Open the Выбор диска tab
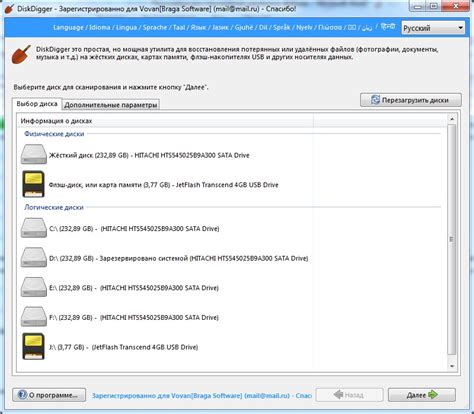The width and height of the screenshot is (474, 414). pos(37,104)
